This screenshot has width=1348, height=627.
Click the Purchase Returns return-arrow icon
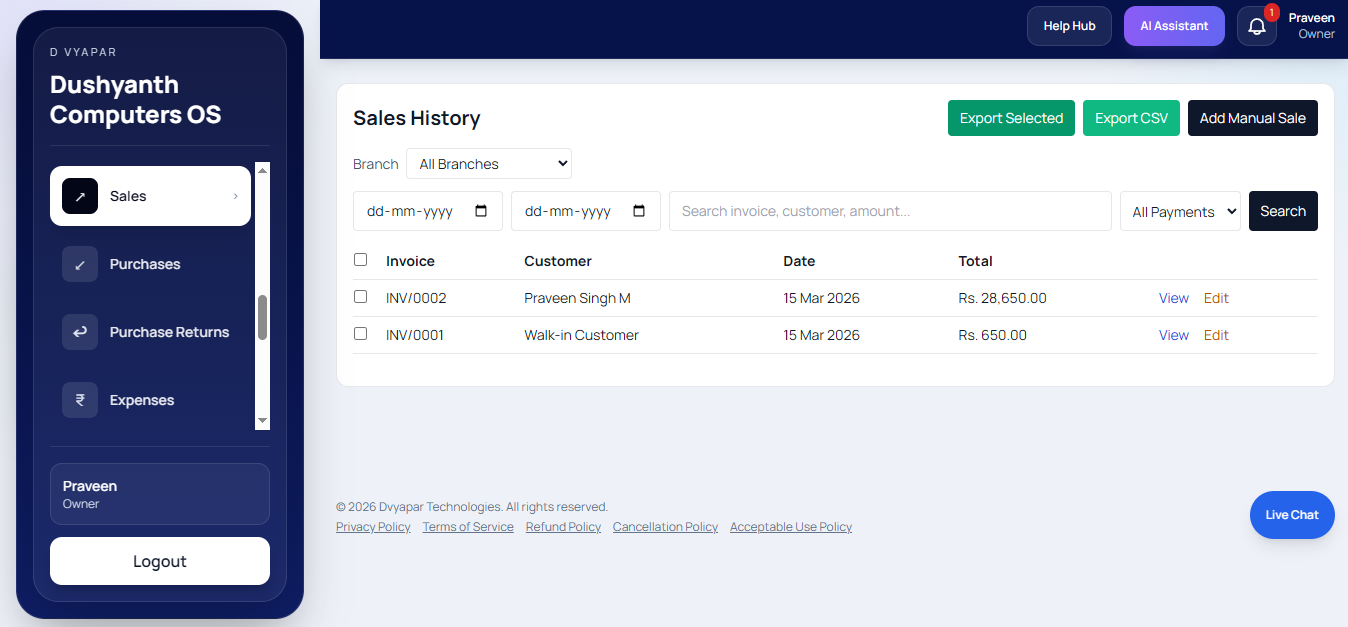(x=80, y=332)
